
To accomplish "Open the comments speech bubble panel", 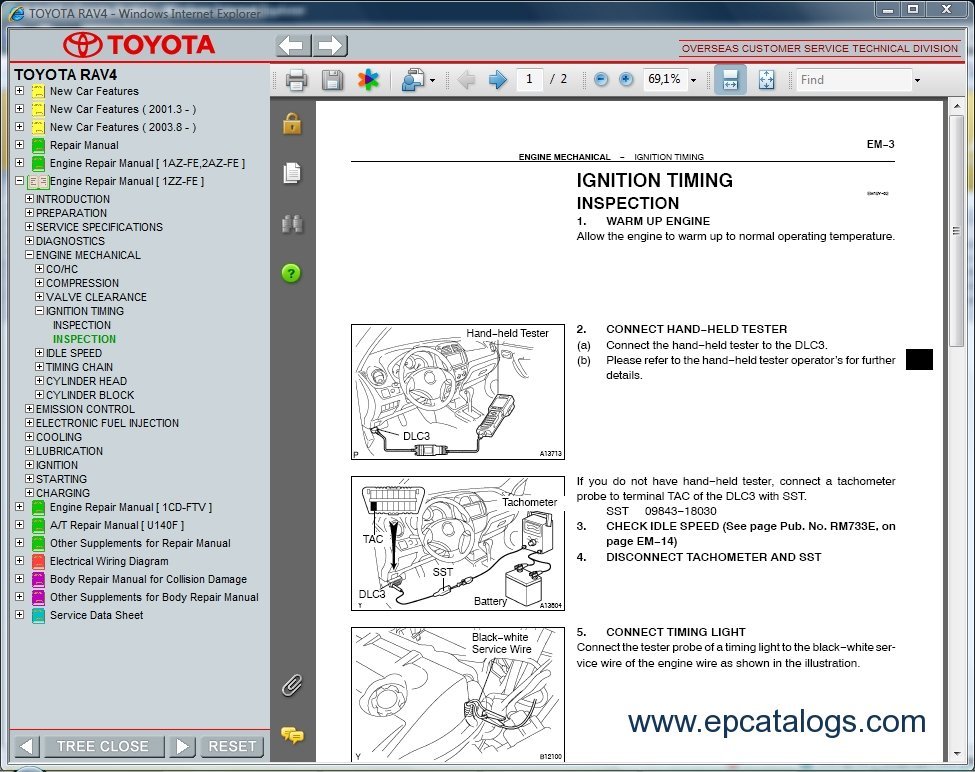I will (292, 735).
